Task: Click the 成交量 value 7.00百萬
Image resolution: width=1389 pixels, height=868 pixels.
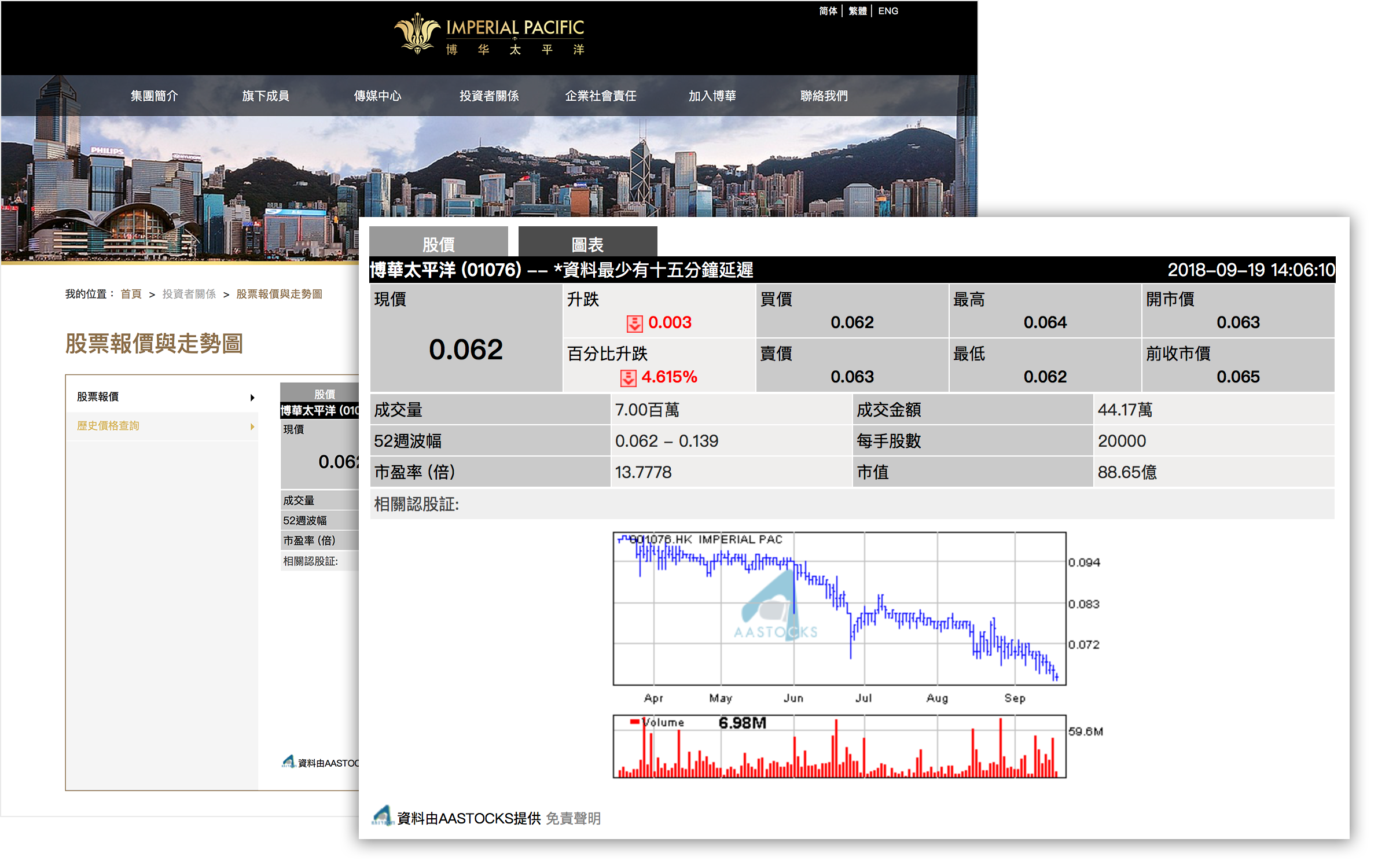Action: tap(647, 410)
